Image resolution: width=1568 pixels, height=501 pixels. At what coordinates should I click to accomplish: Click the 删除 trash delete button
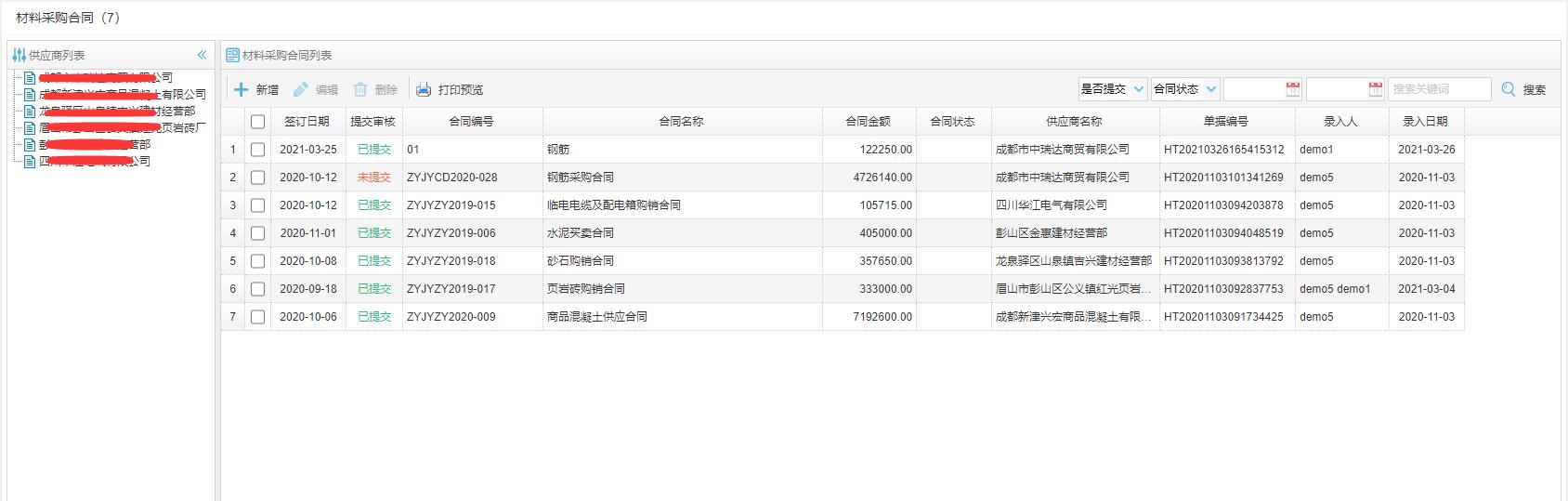tap(375, 90)
